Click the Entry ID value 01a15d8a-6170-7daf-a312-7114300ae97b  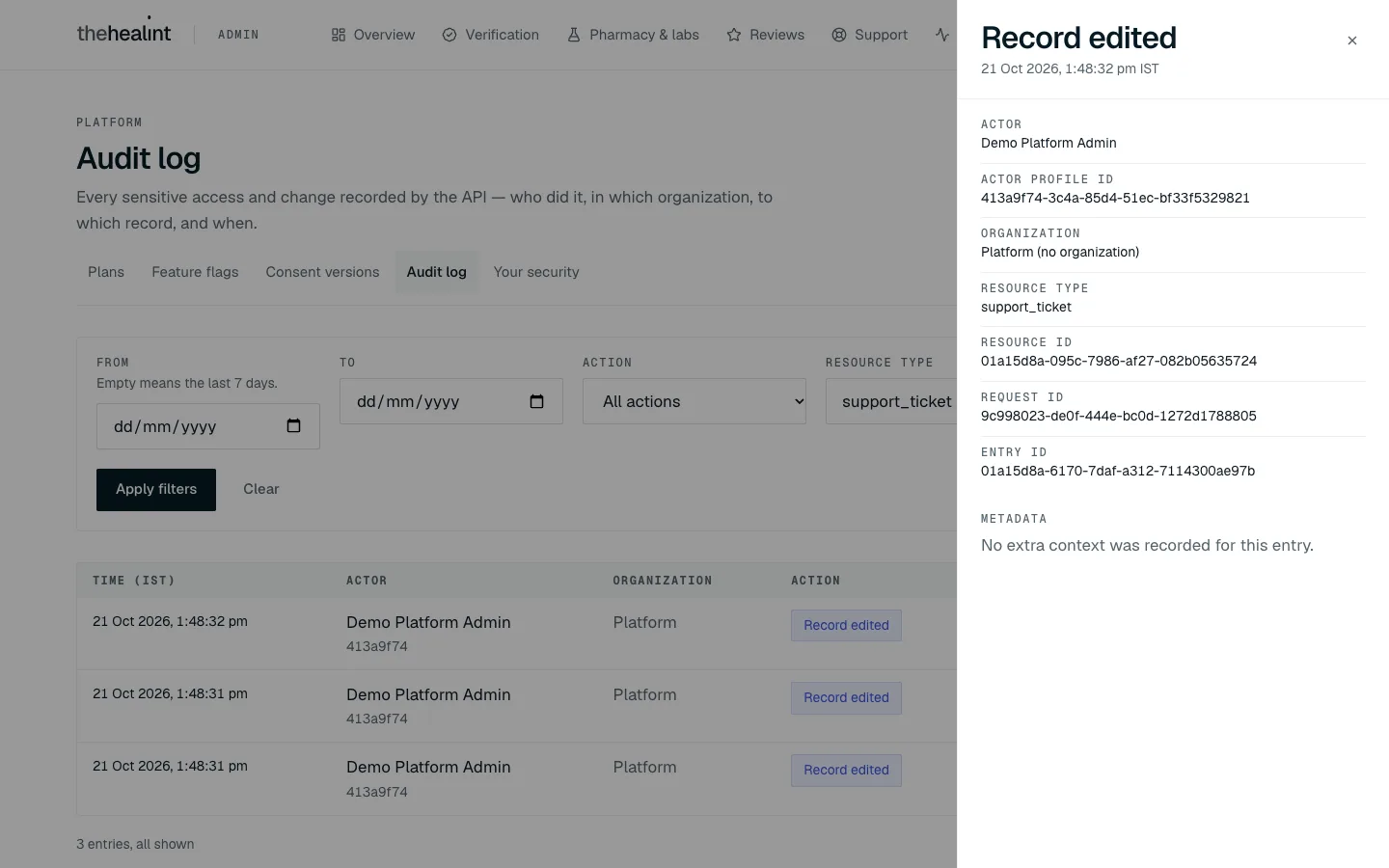pyautogui.click(x=1118, y=471)
